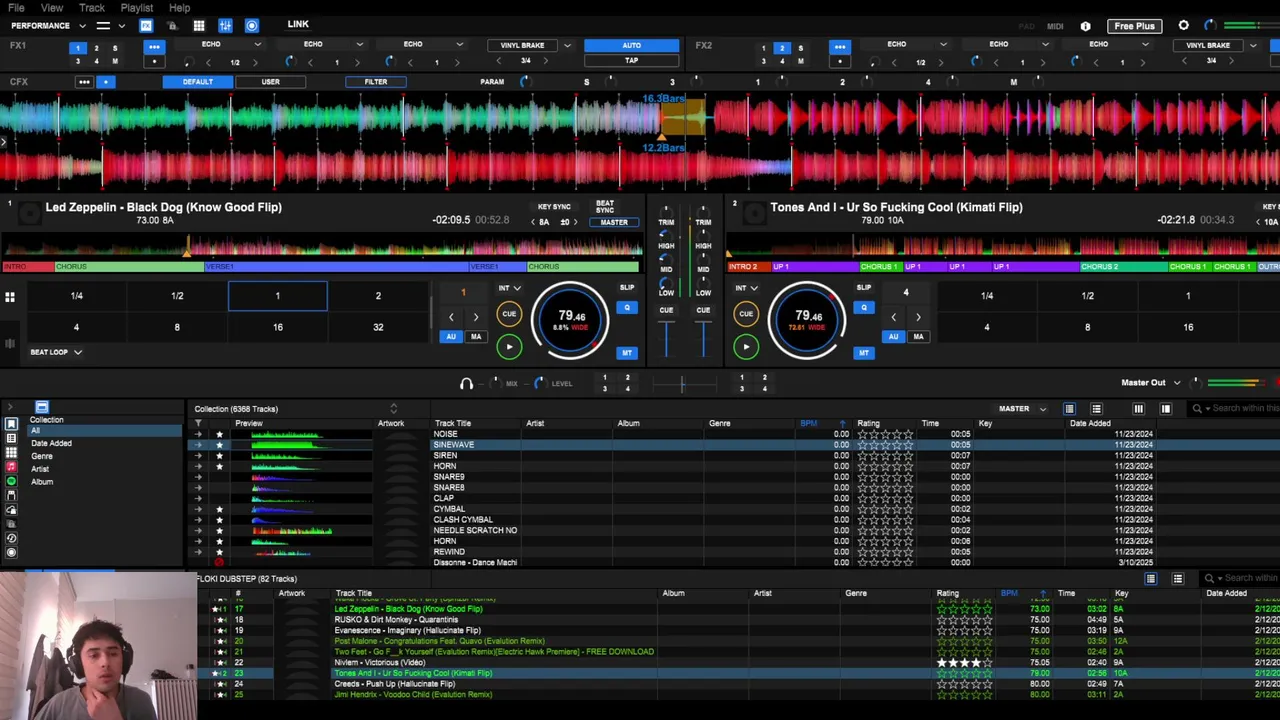Toggle the mixer panel icon in toolbar
Image resolution: width=1280 pixels, height=720 pixels.
225,25
